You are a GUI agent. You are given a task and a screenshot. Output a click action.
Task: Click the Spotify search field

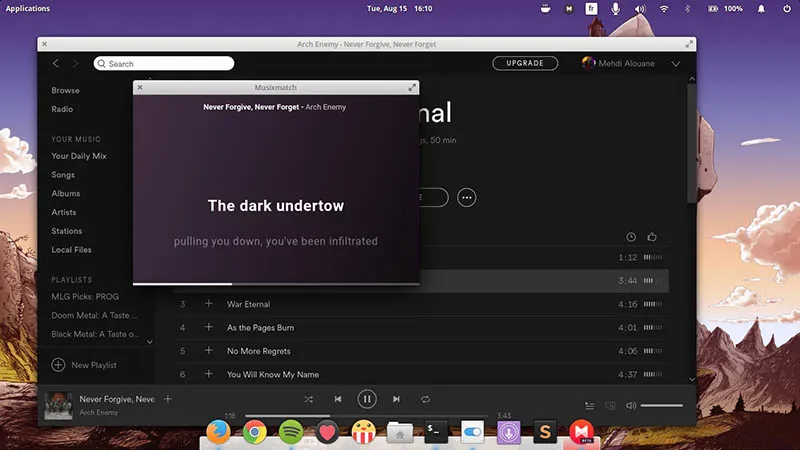[x=164, y=63]
